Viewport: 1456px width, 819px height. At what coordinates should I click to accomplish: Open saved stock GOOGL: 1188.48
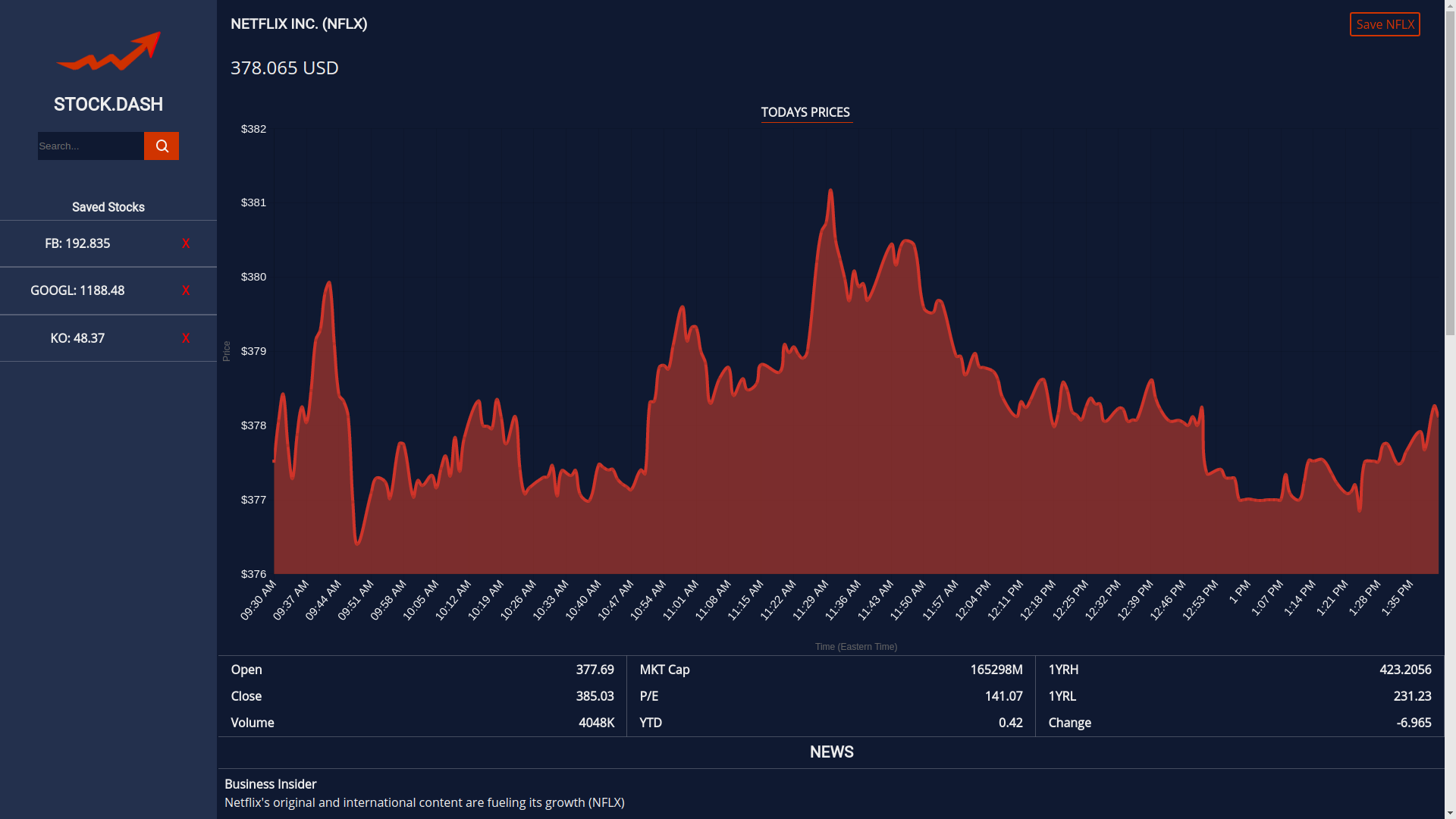click(x=77, y=290)
